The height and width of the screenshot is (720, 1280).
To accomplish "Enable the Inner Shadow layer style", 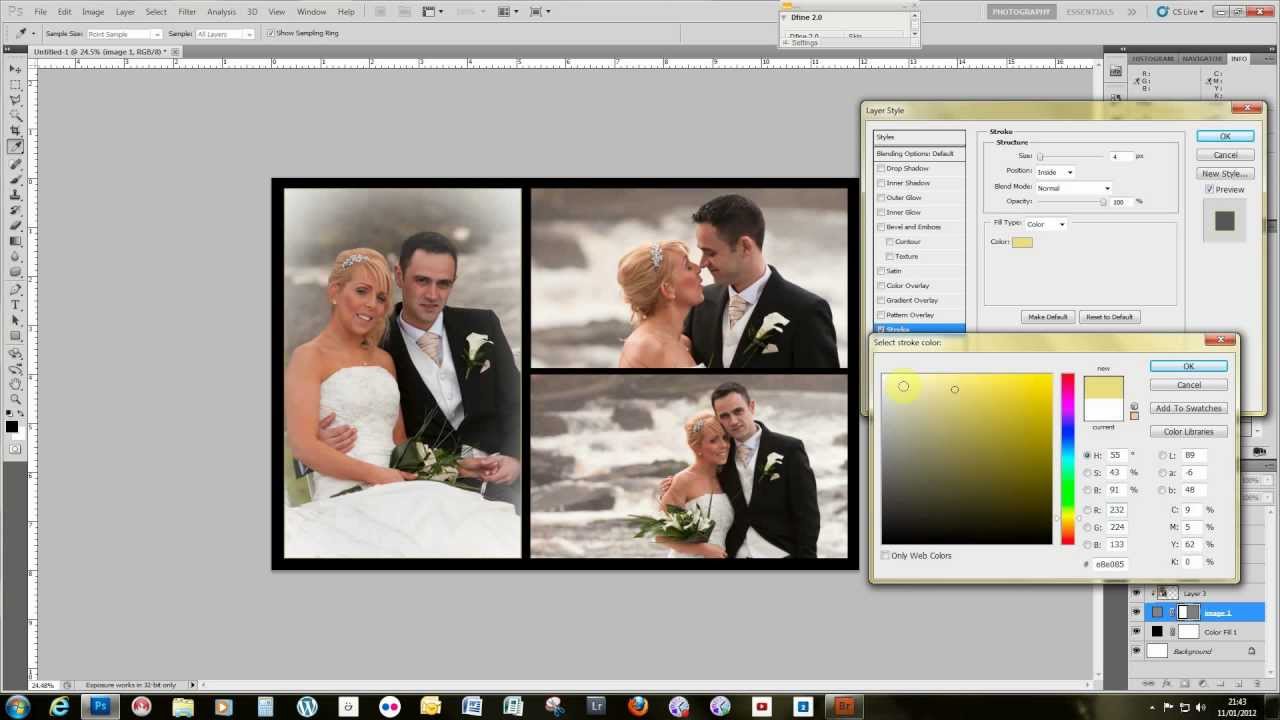I will (x=881, y=183).
